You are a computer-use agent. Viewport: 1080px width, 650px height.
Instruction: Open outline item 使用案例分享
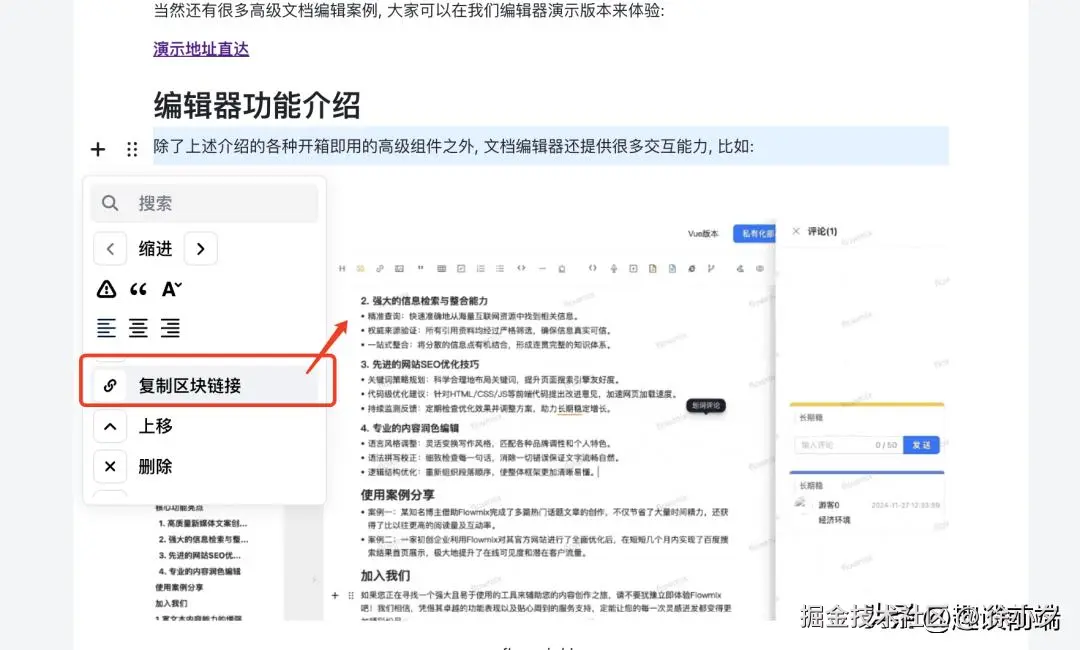(x=179, y=587)
